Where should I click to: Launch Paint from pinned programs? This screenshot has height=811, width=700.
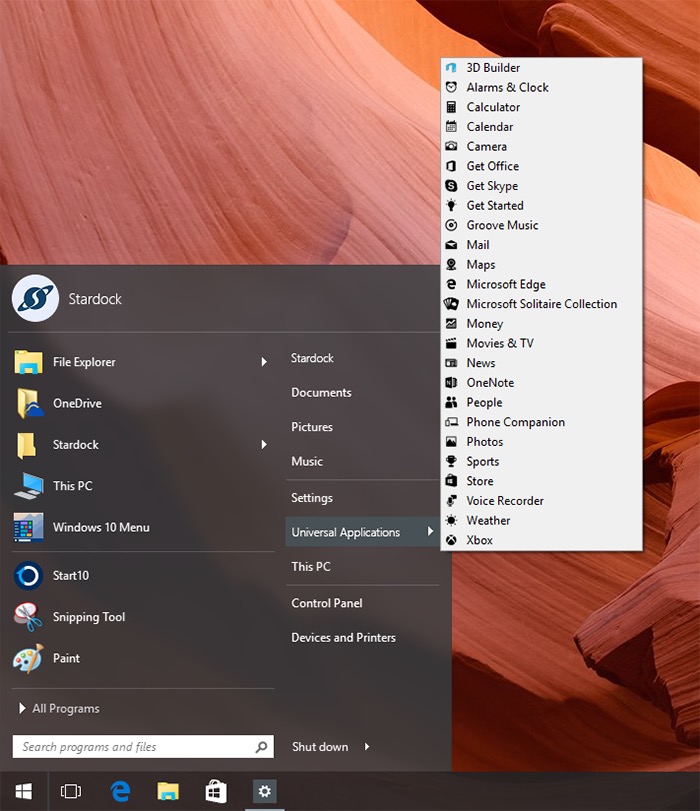pos(66,658)
